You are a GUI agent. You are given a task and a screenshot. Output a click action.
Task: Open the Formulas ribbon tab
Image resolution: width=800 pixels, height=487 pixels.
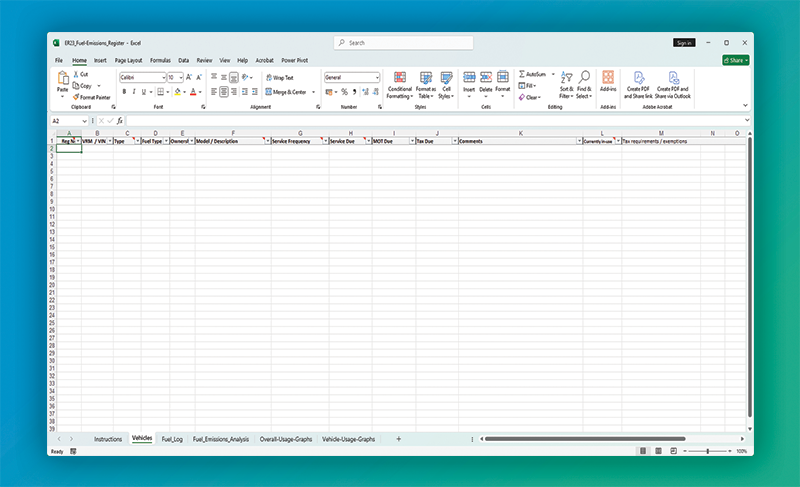160,60
